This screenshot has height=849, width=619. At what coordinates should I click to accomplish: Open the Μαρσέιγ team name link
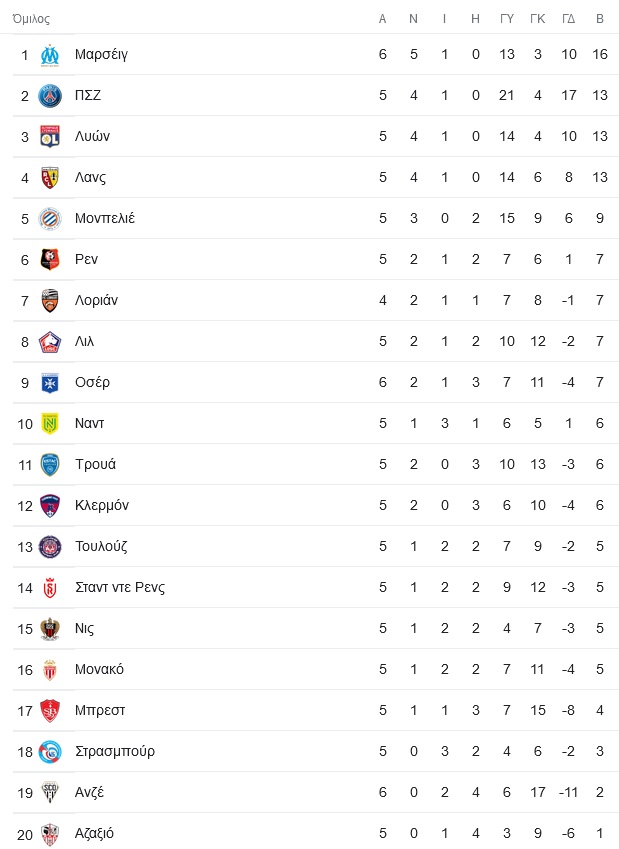tap(101, 55)
